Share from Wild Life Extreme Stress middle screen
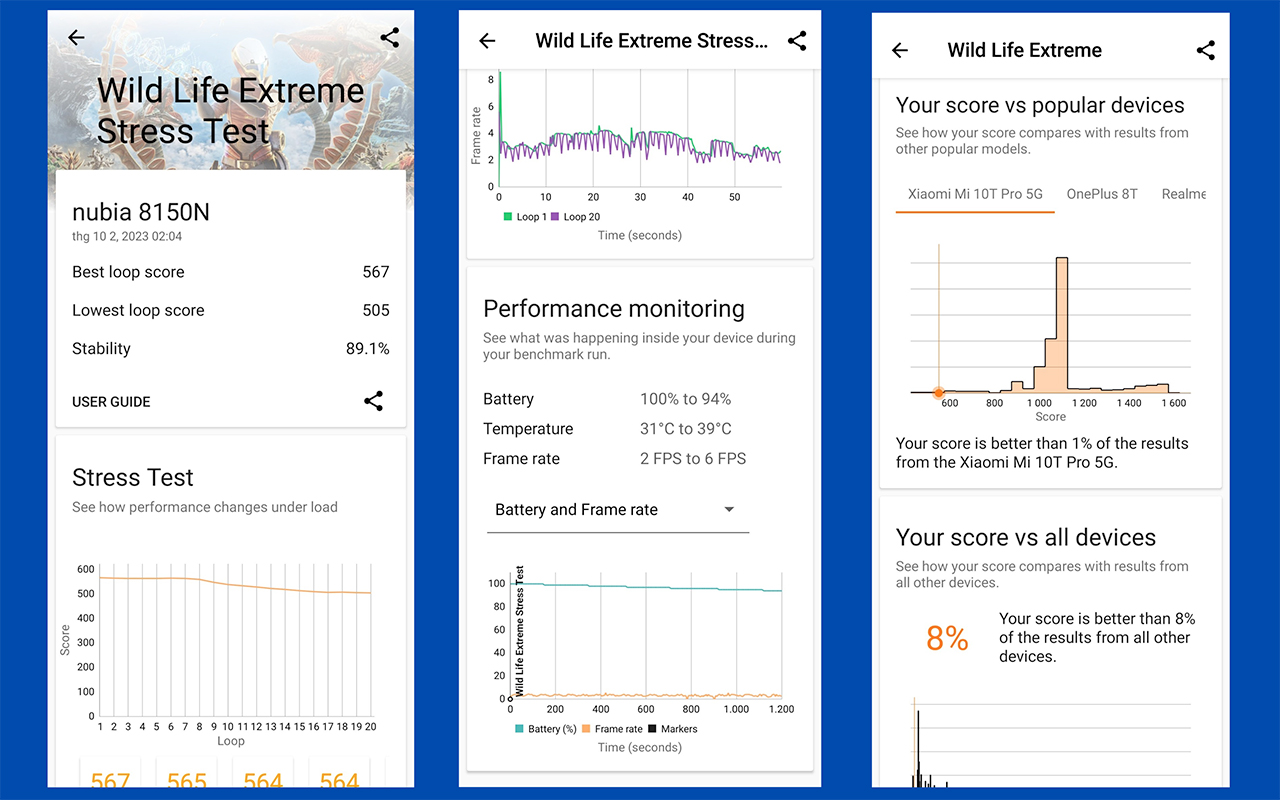 tap(797, 41)
